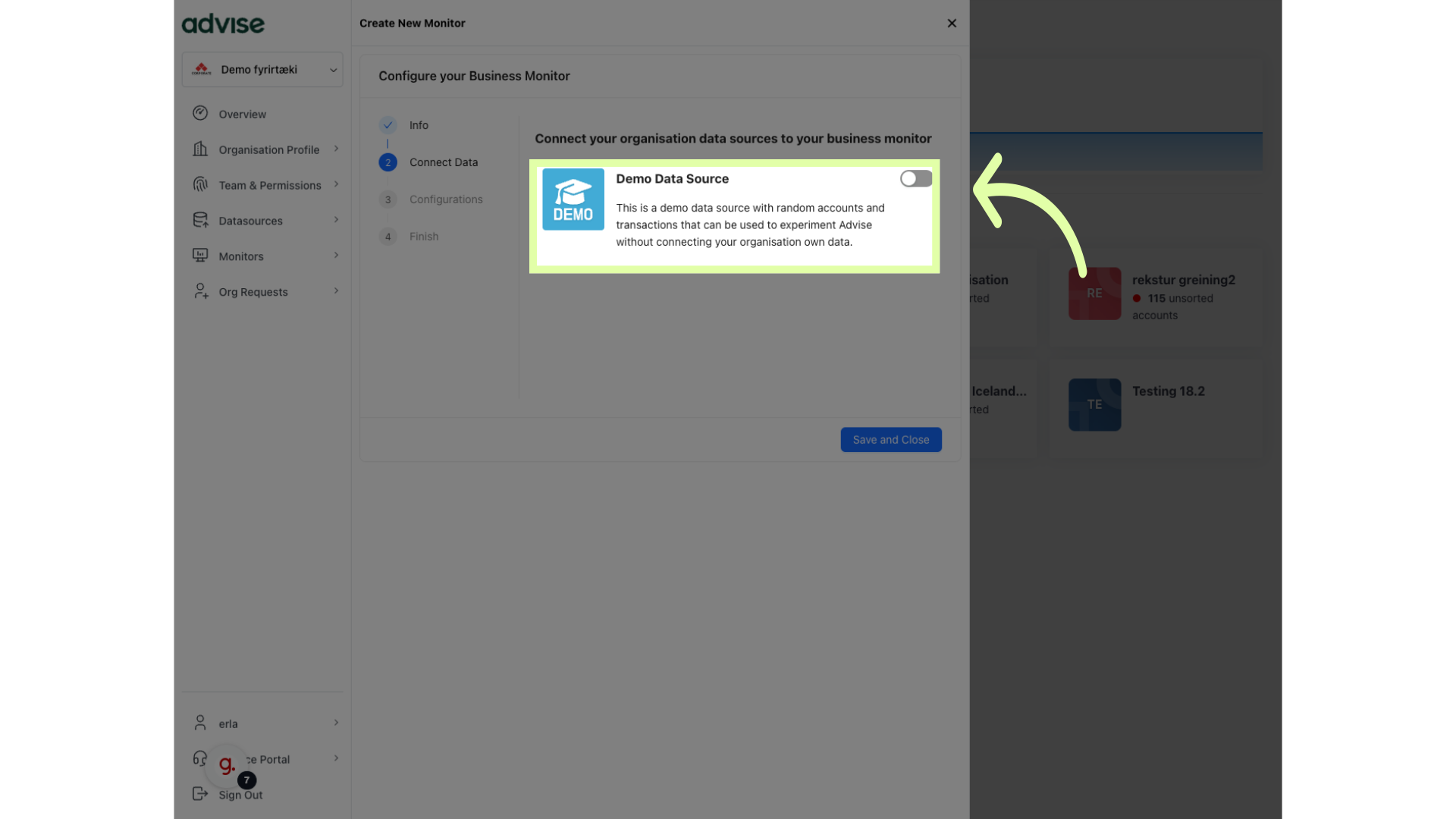The width and height of the screenshot is (1456, 819).
Task: Go to the Overview menu item
Action: 242,113
